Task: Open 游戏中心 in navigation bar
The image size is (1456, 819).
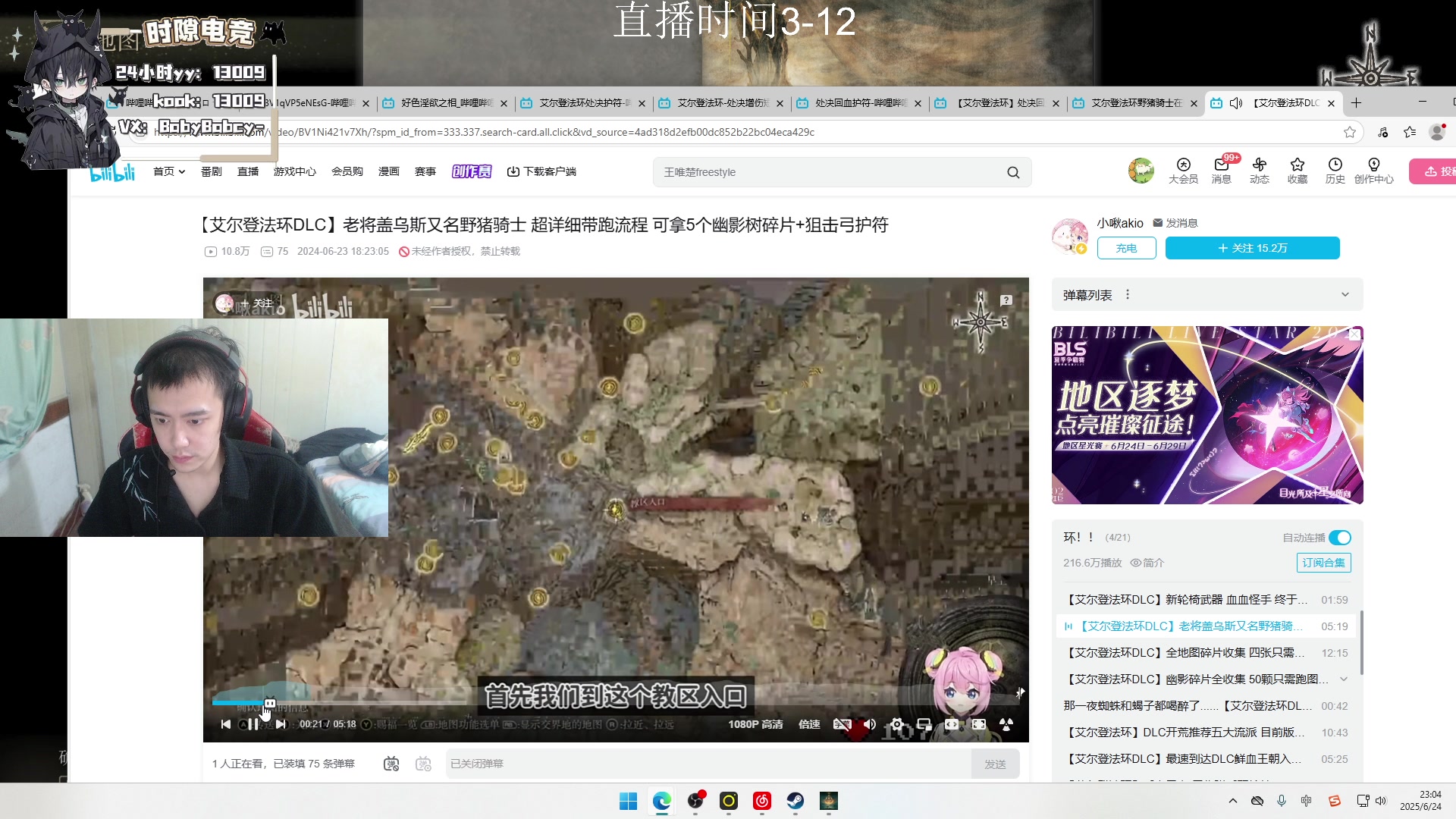Action: [x=295, y=171]
